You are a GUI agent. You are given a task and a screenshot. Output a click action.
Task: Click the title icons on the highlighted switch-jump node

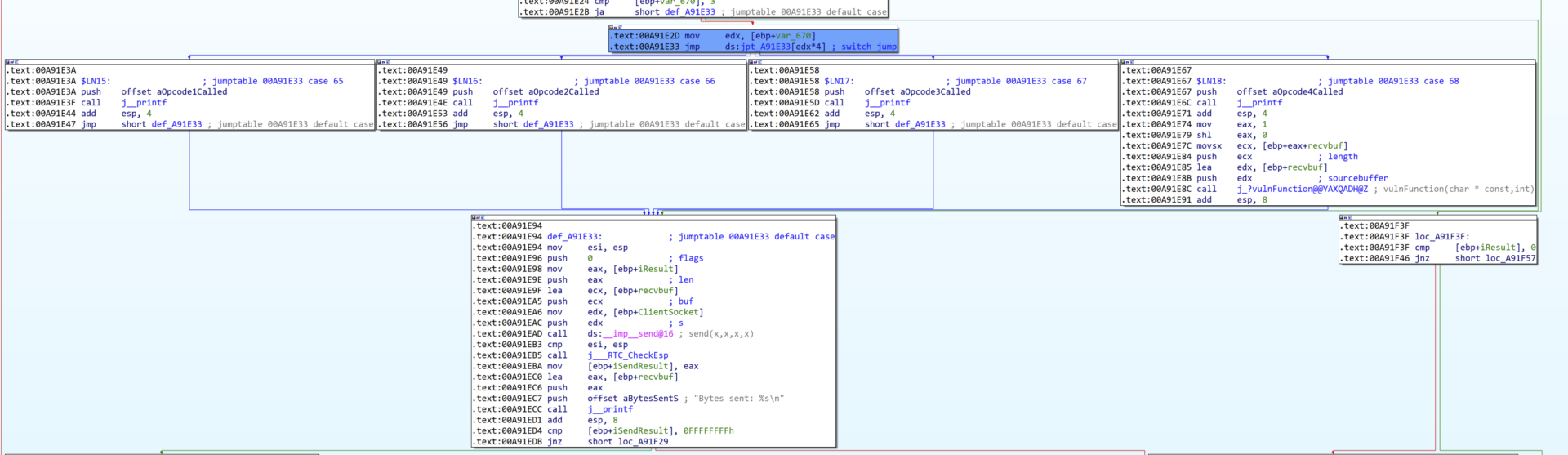(x=615, y=28)
